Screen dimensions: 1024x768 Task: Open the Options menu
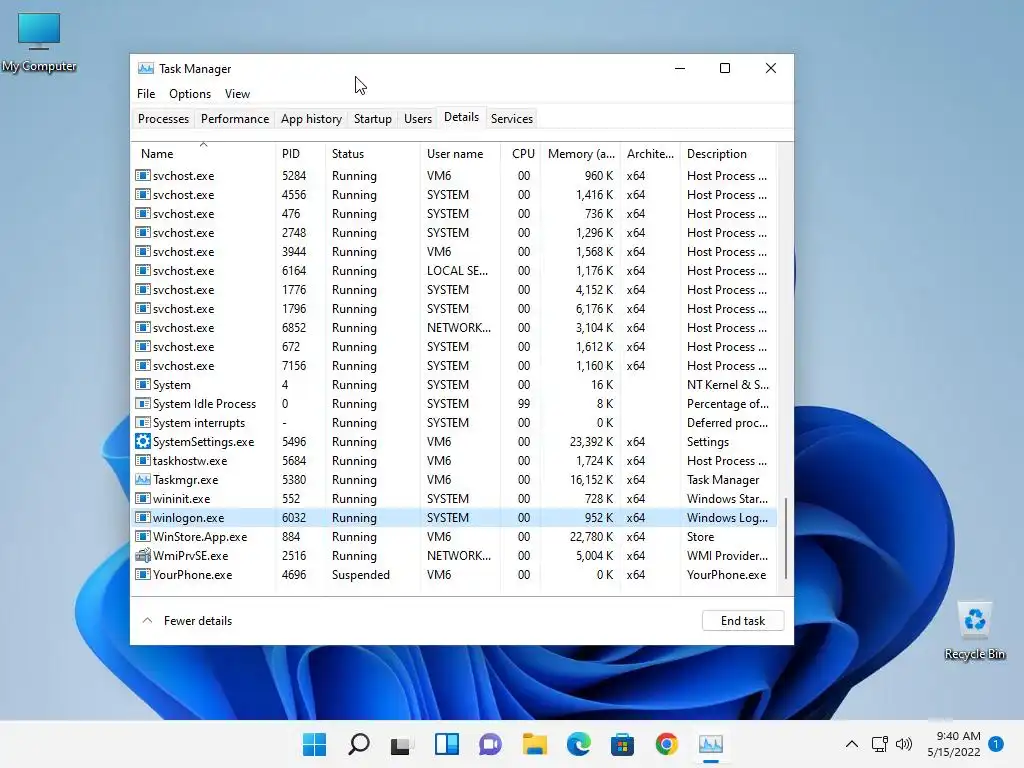[x=190, y=93]
